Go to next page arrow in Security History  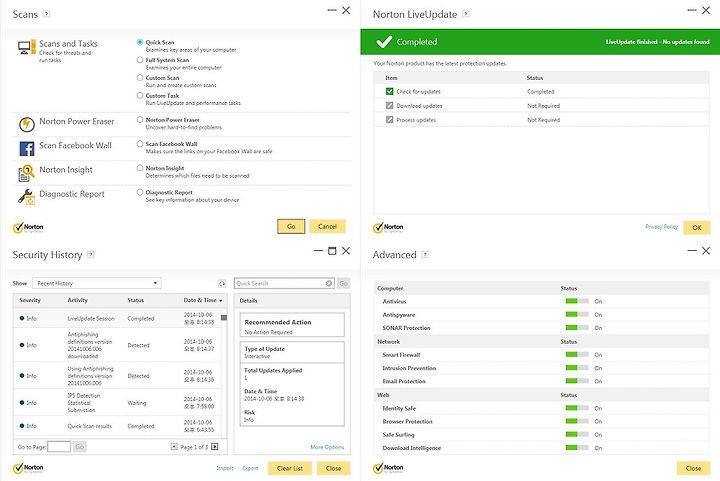[x=214, y=446]
